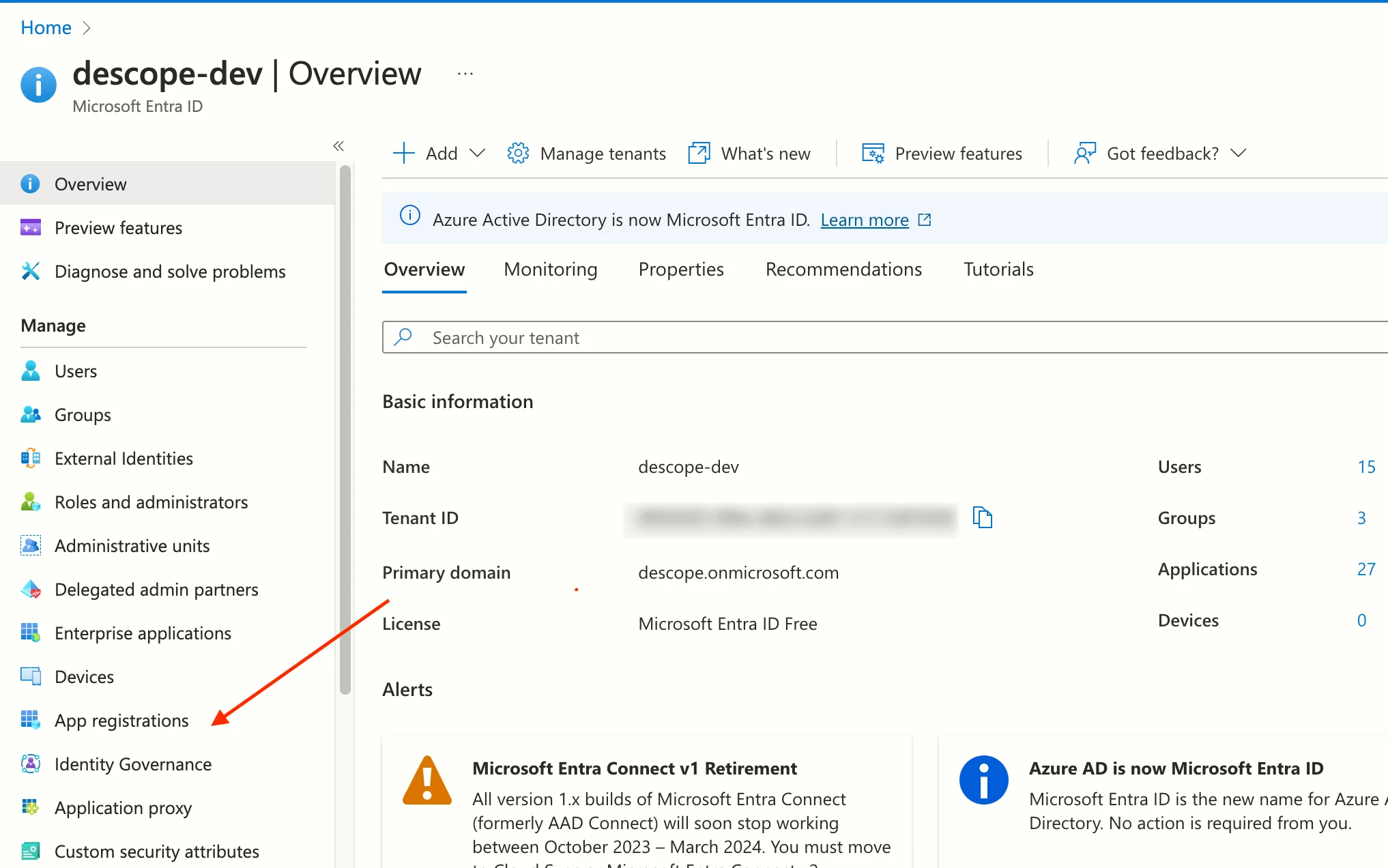Image resolution: width=1388 pixels, height=868 pixels.
Task: Click the Identity Governance icon
Action: pos(29,763)
